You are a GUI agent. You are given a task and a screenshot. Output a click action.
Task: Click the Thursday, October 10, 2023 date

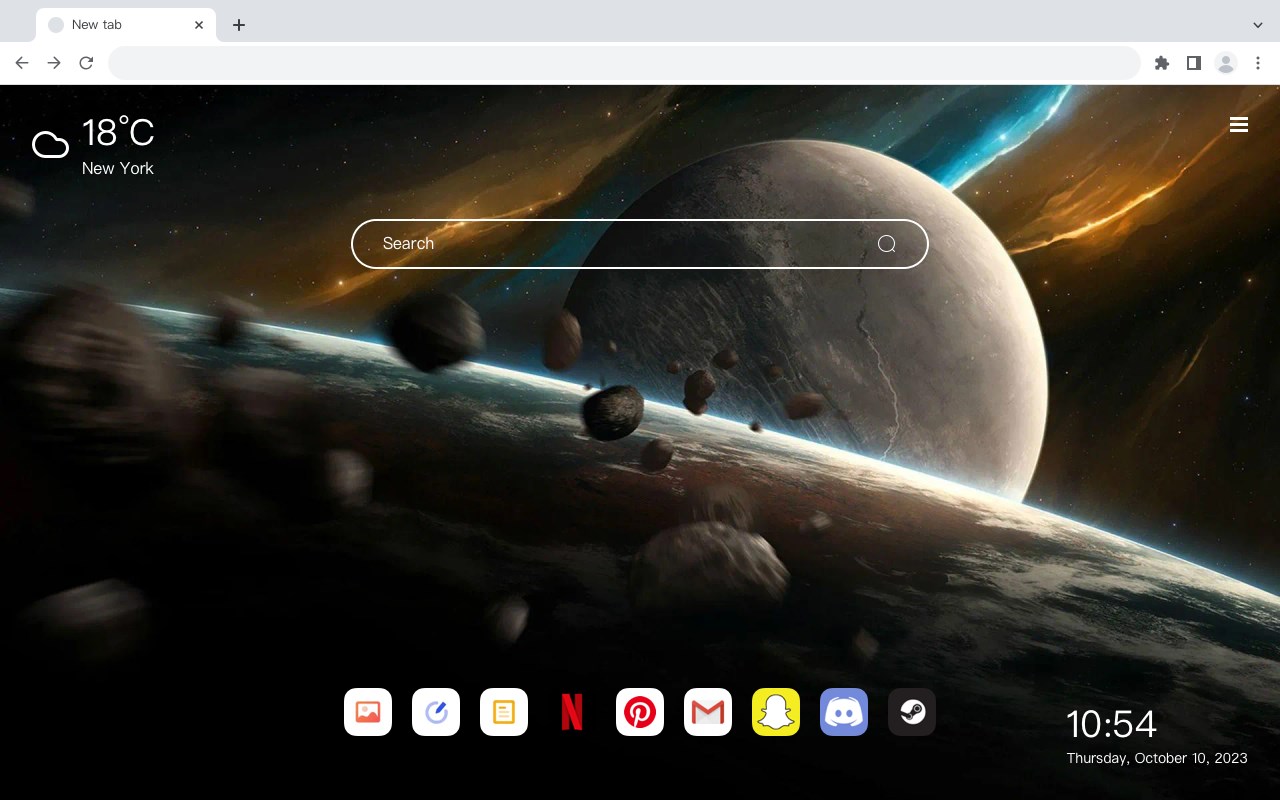1157,758
